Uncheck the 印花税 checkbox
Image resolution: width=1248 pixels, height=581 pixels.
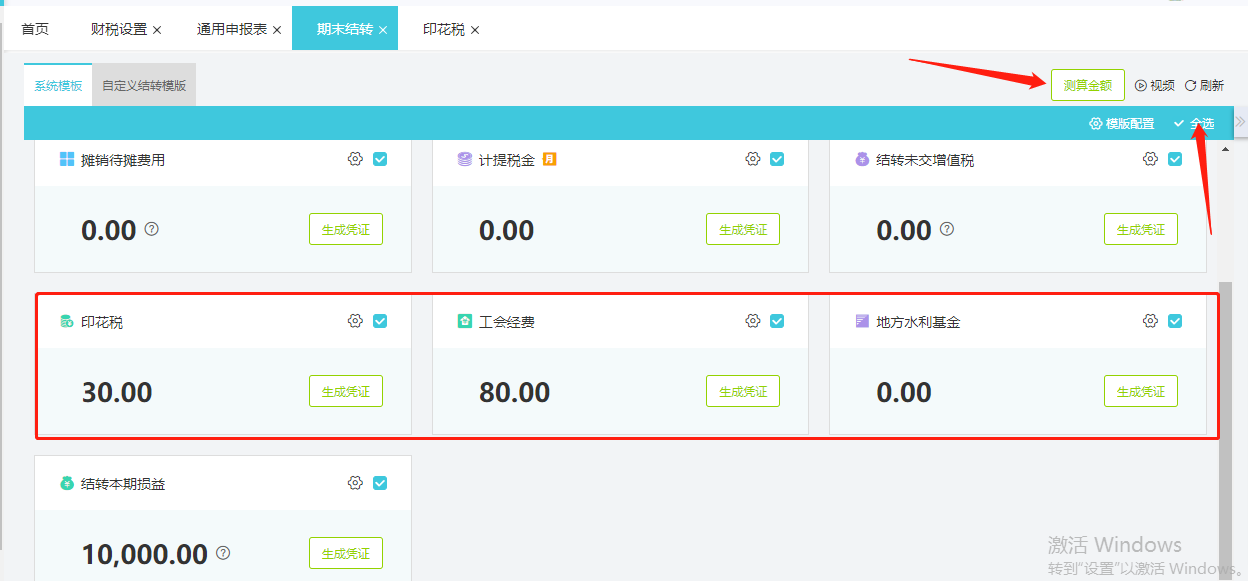[380, 321]
